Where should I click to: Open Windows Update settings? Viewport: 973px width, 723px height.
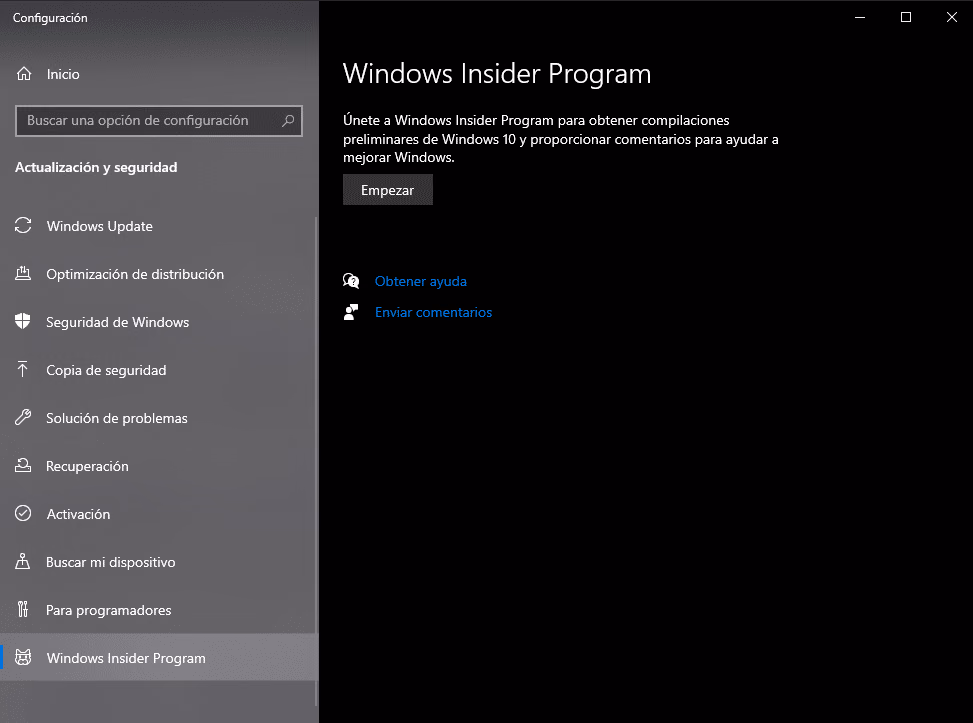[159, 226]
